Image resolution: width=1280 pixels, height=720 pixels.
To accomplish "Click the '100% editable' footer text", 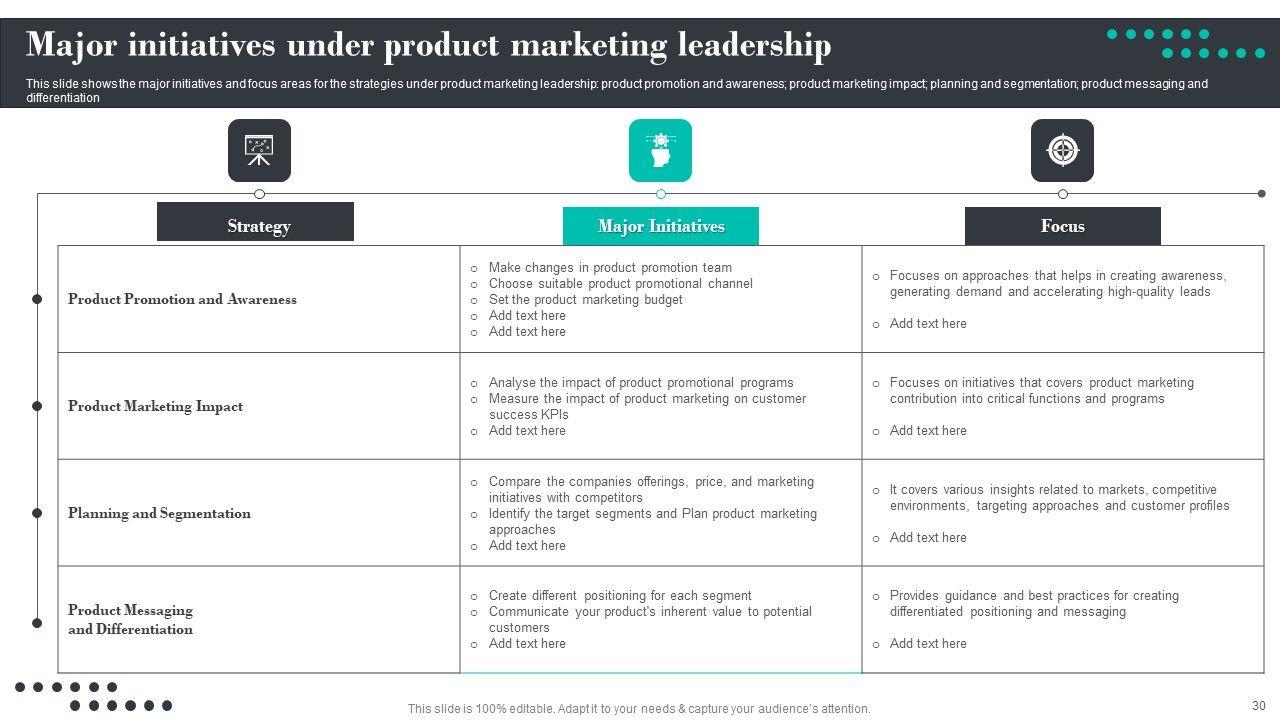I will [639, 709].
